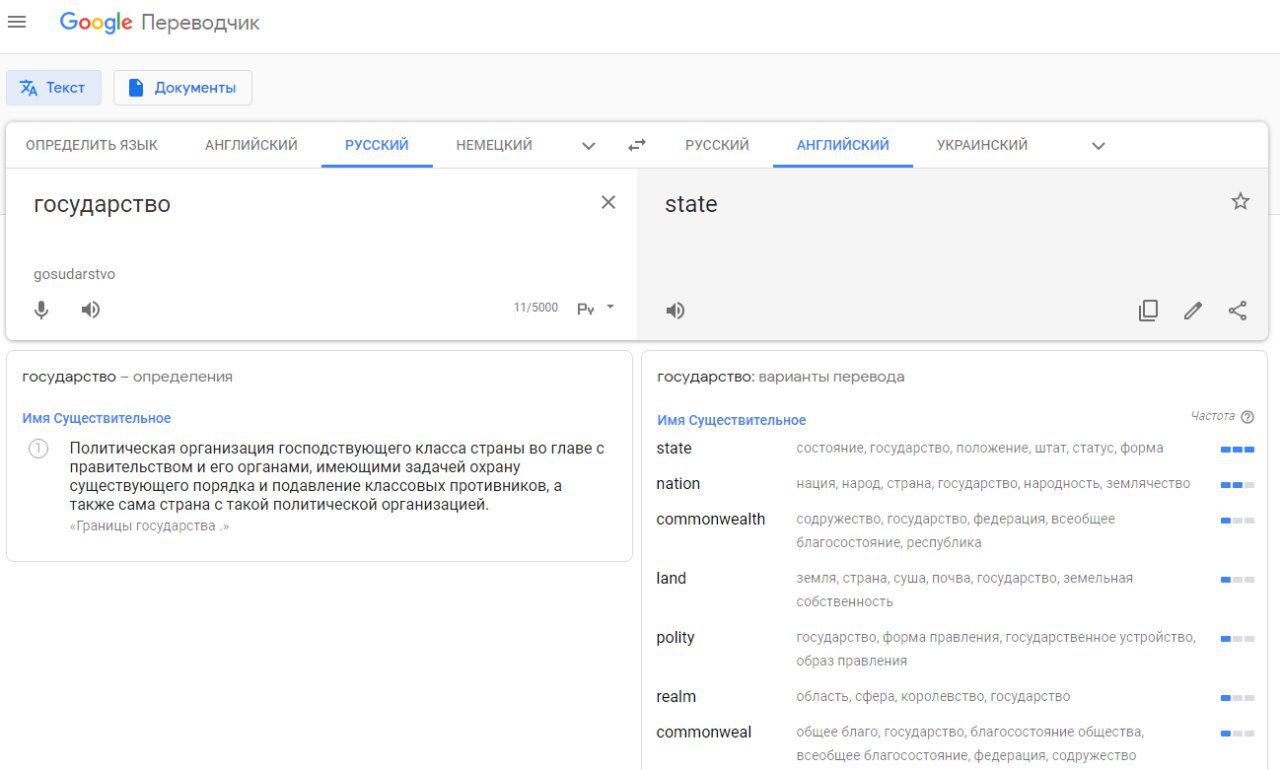Start voice input with microphone icon
The height and width of the screenshot is (770, 1280).
tap(41, 310)
